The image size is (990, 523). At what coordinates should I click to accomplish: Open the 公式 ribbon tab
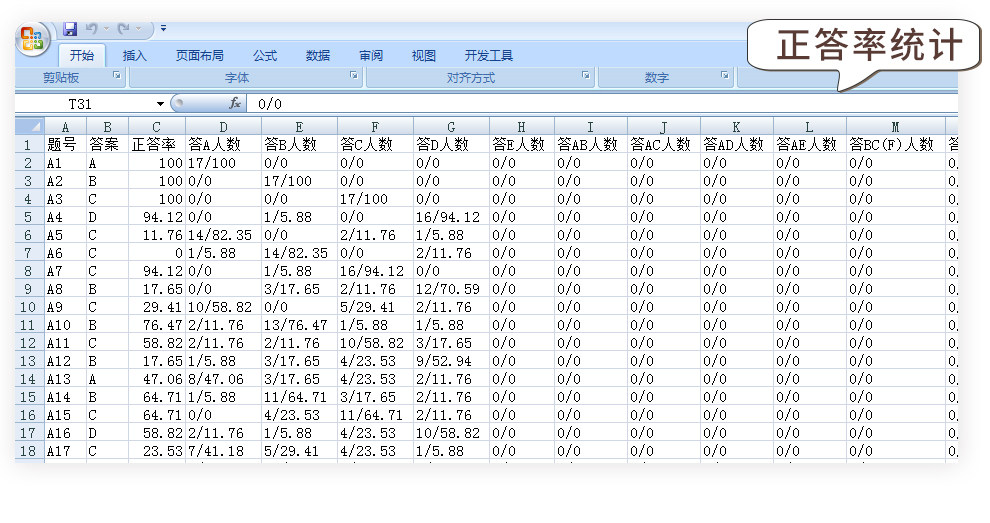265,56
